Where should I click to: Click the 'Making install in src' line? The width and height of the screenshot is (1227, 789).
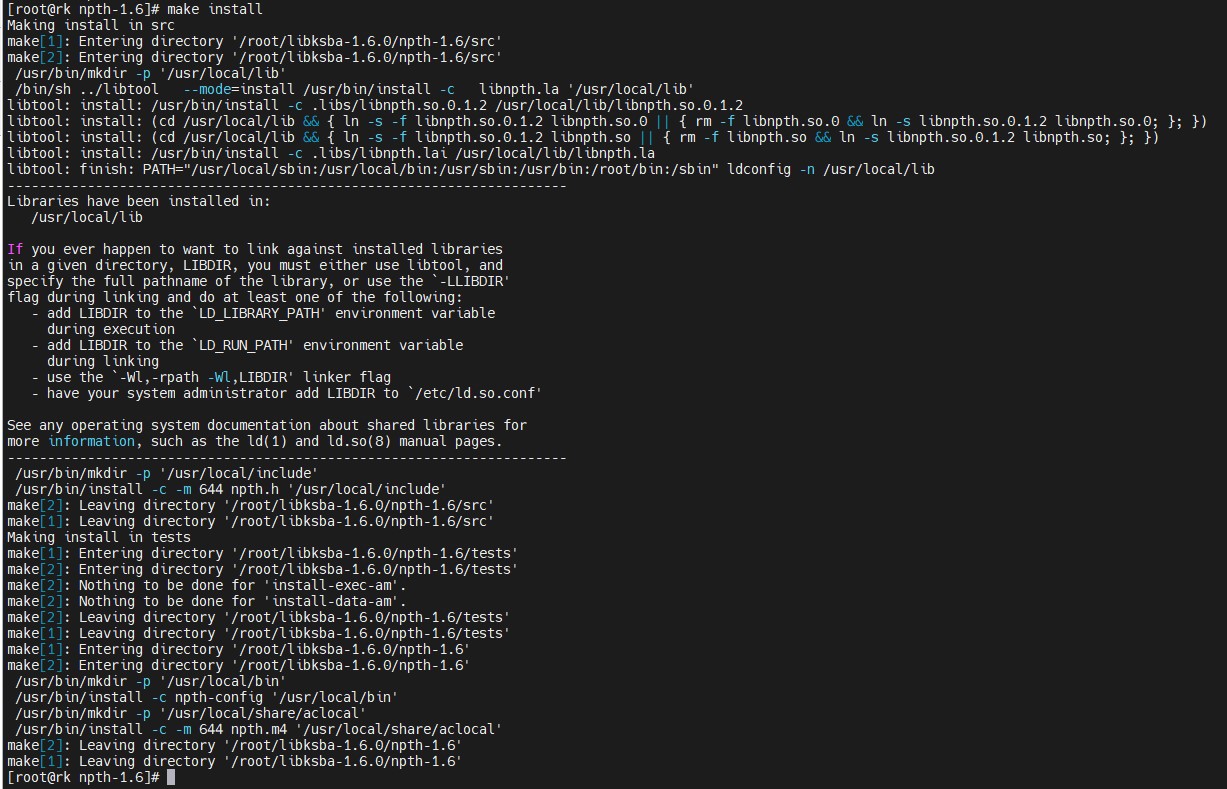[91, 25]
